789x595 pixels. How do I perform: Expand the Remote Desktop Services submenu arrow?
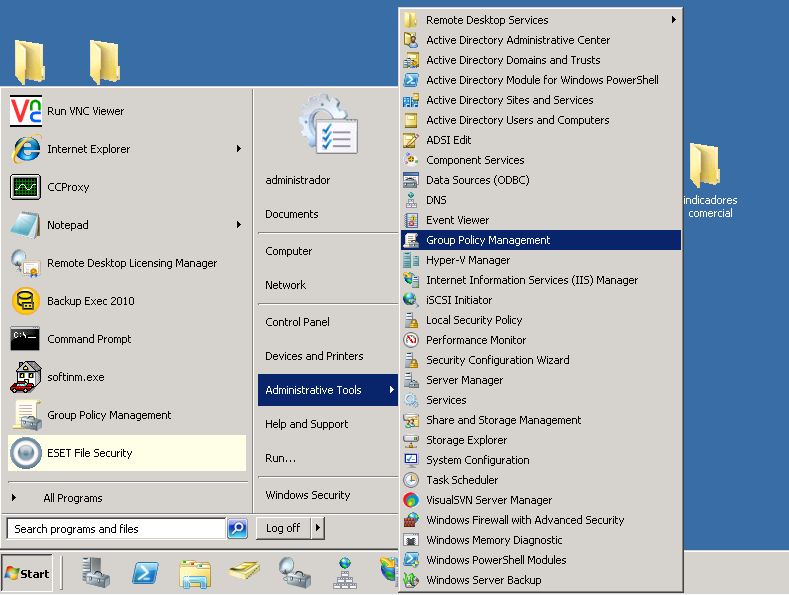673,20
